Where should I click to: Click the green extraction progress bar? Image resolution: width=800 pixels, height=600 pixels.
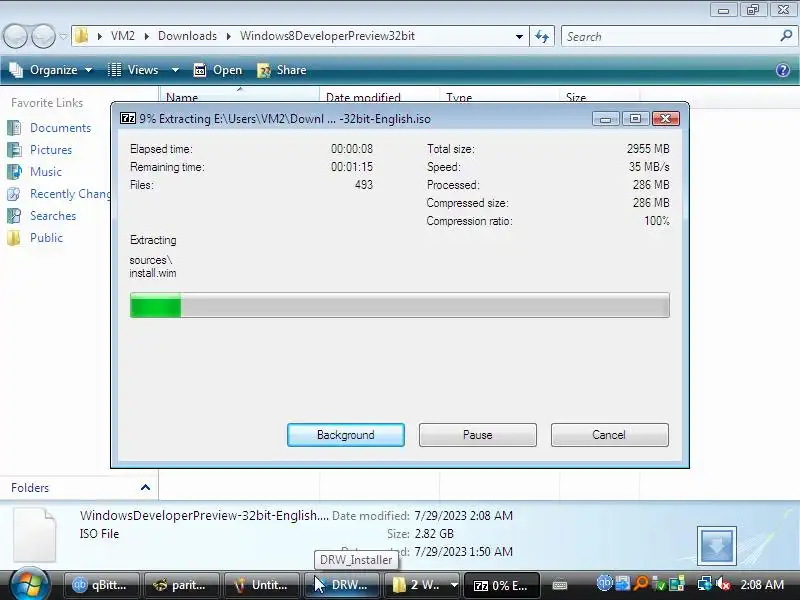399,305
